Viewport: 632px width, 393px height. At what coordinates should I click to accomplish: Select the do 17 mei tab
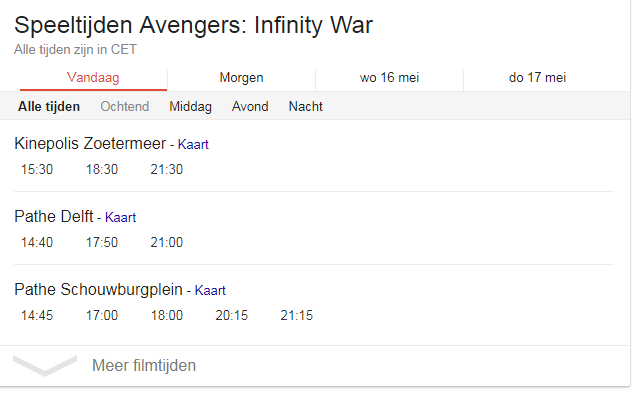click(537, 77)
